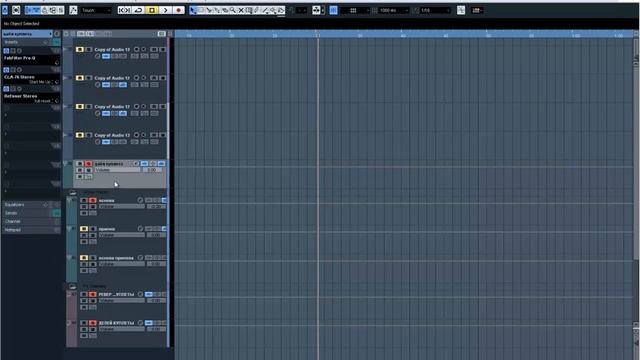Click the основа track volume field
This screenshot has width=640, height=360.
point(122,207)
